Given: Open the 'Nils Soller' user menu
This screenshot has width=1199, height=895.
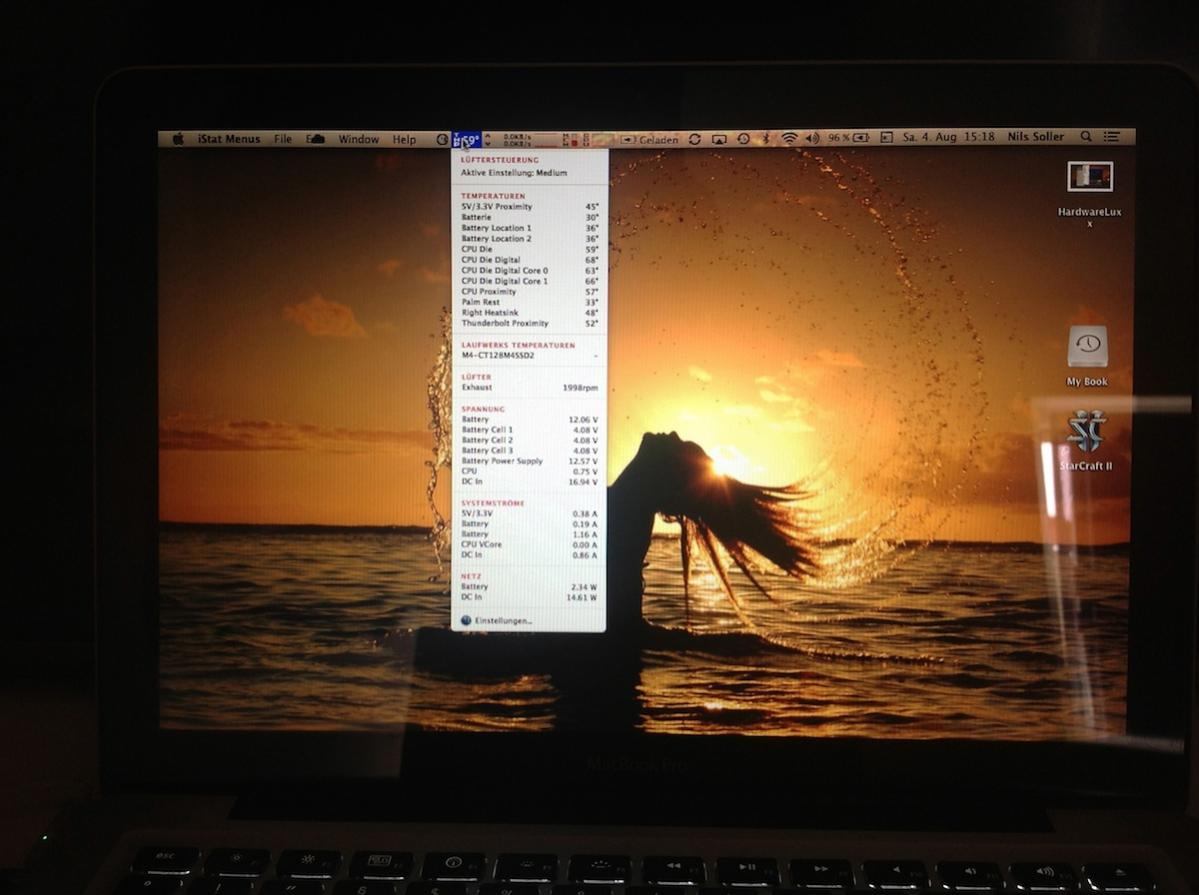Looking at the screenshot, I should coord(1035,137).
